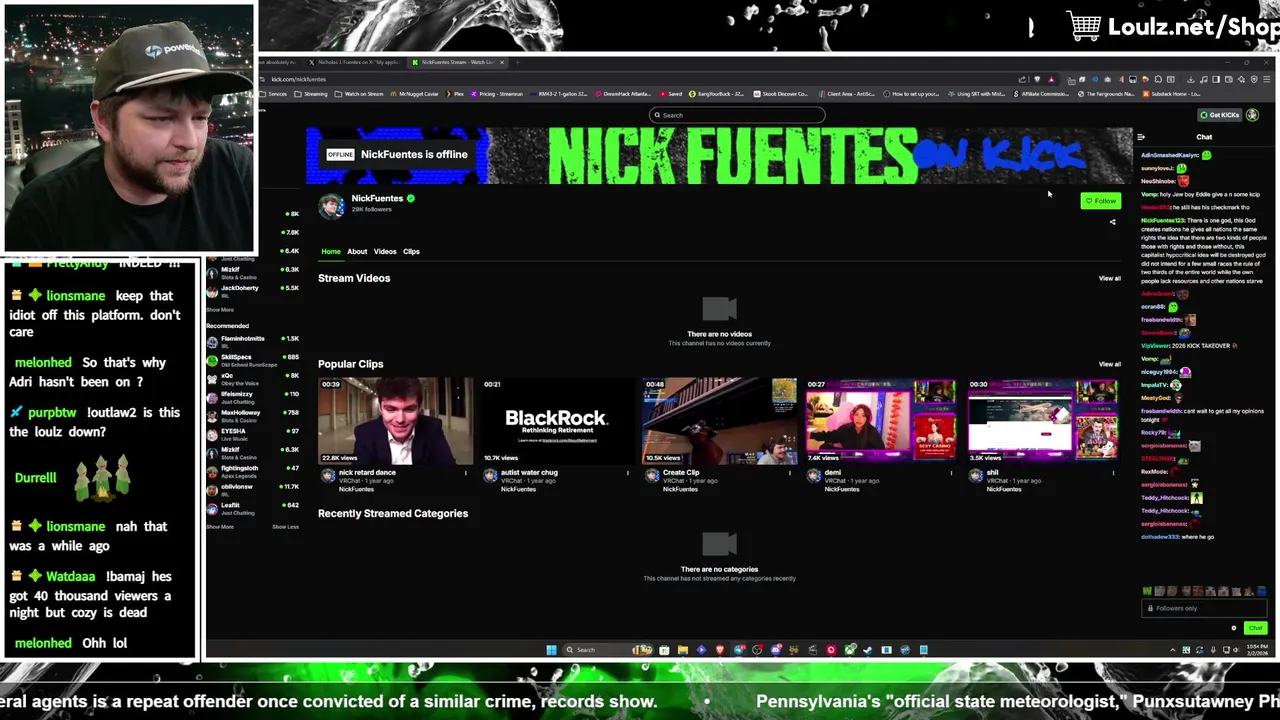Viewport: 1280px width, 720px height.
Task: Open options menu for 'nick retard dance' clip
Action: coord(466,473)
